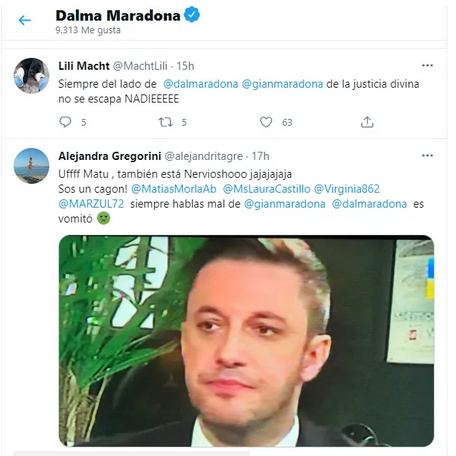Reply to Lili Macht's tweet
456x456 pixels.
[x=65, y=122]
